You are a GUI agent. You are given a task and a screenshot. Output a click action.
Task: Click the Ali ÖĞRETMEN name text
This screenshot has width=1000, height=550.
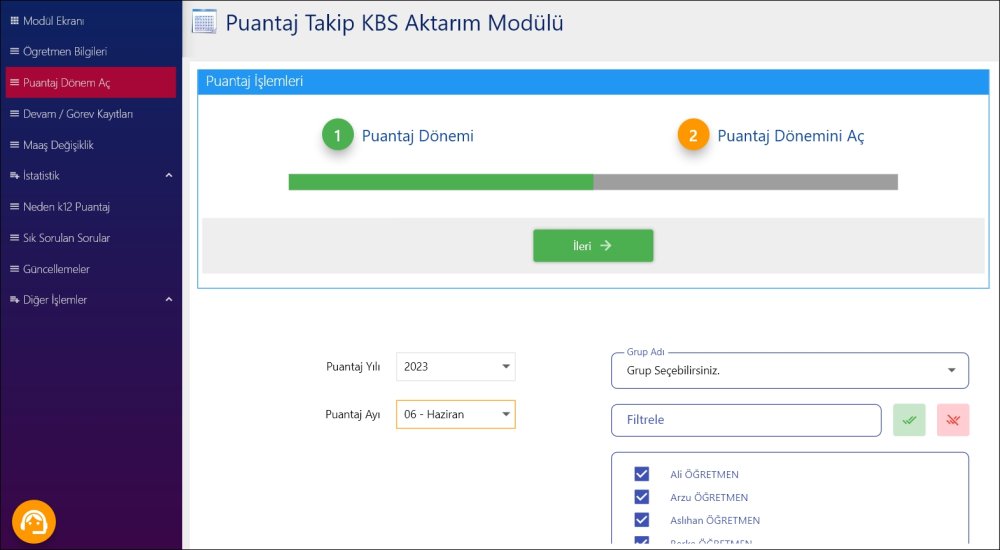[x=704, y=475]
